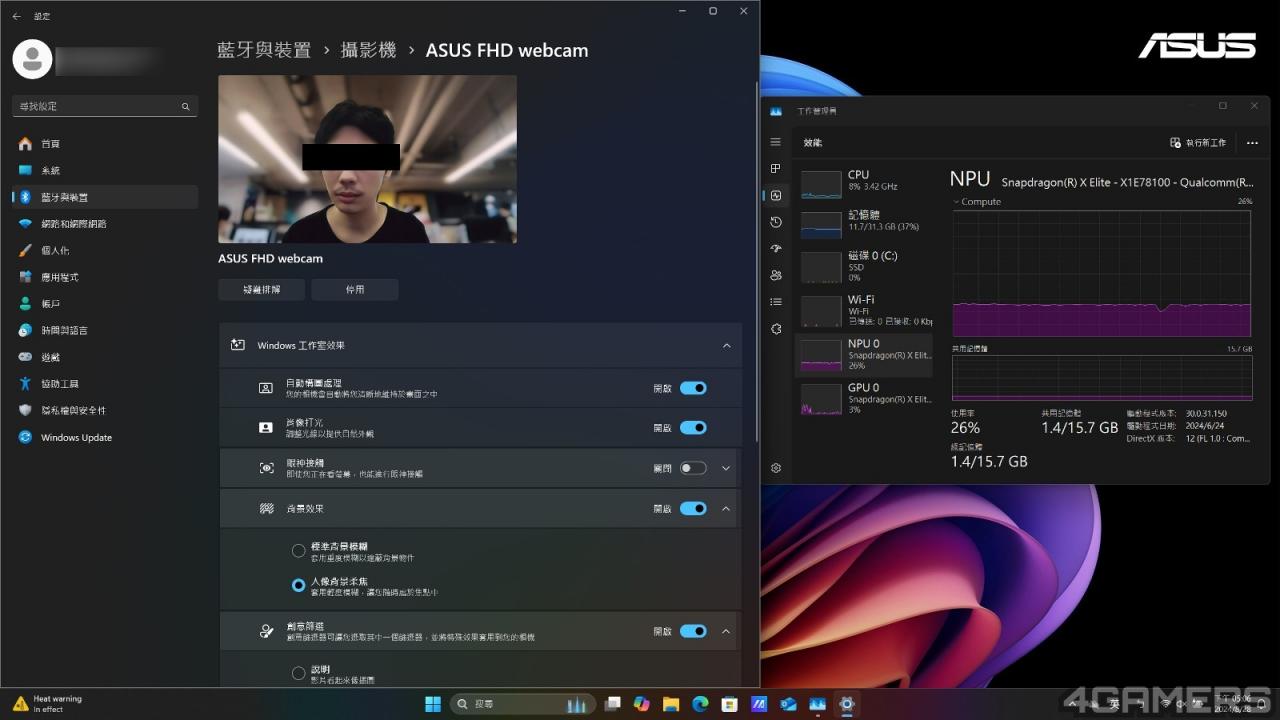The width and height of the screenshot is (1280, 720).
Task: Open App history page in Task Manager
Action: point(776,222)
